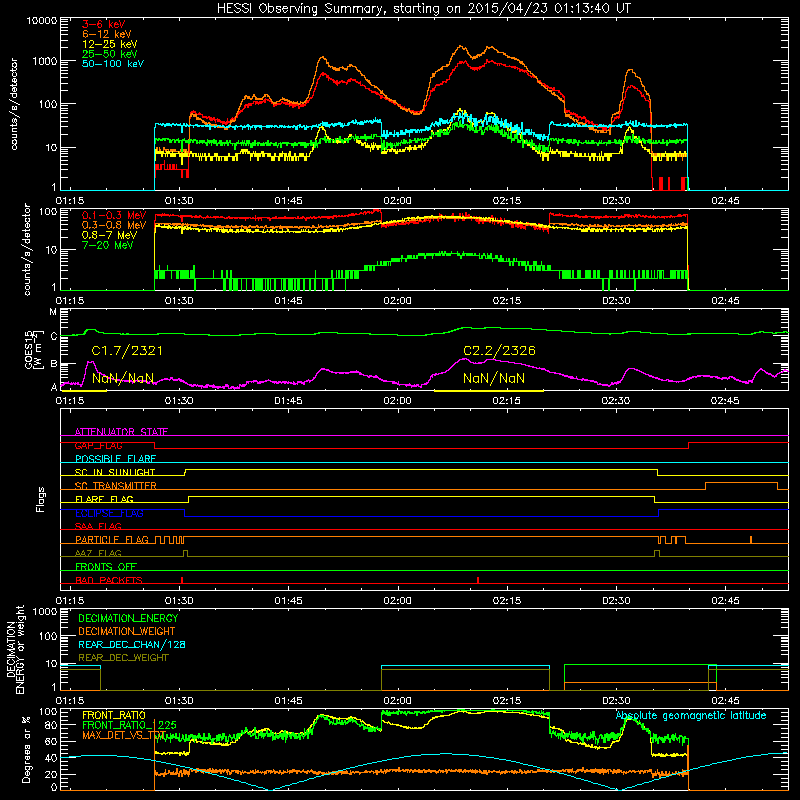Click the SAA_FLAG label
Viewport: 800px width, 800px height.
(x=98, y=526)
